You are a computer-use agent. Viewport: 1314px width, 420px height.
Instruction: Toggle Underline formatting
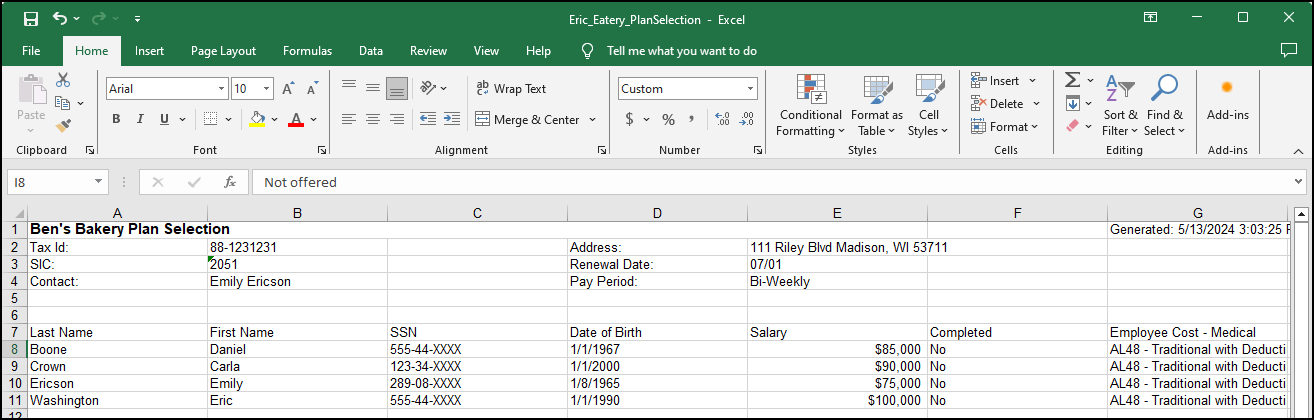tap(164, 119)
